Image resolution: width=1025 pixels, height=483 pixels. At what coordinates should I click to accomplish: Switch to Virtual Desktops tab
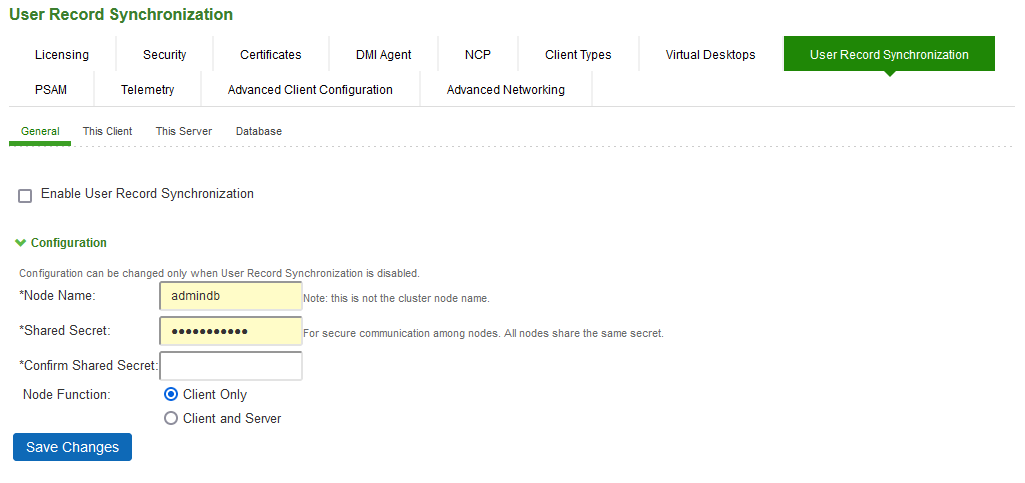point(710,55)
